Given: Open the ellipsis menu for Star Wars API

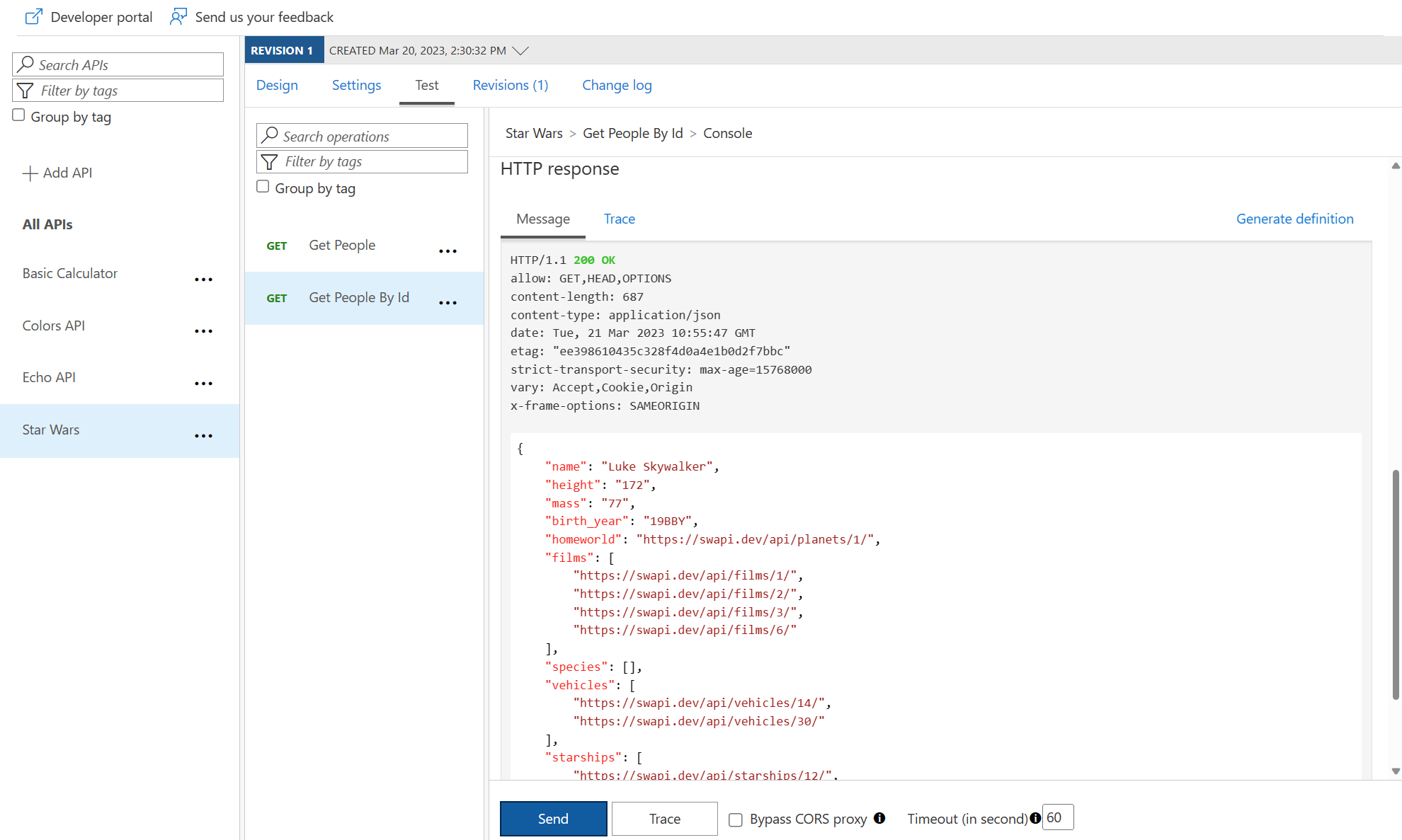Looking at the screenshot, I should (x=204, y=435).
